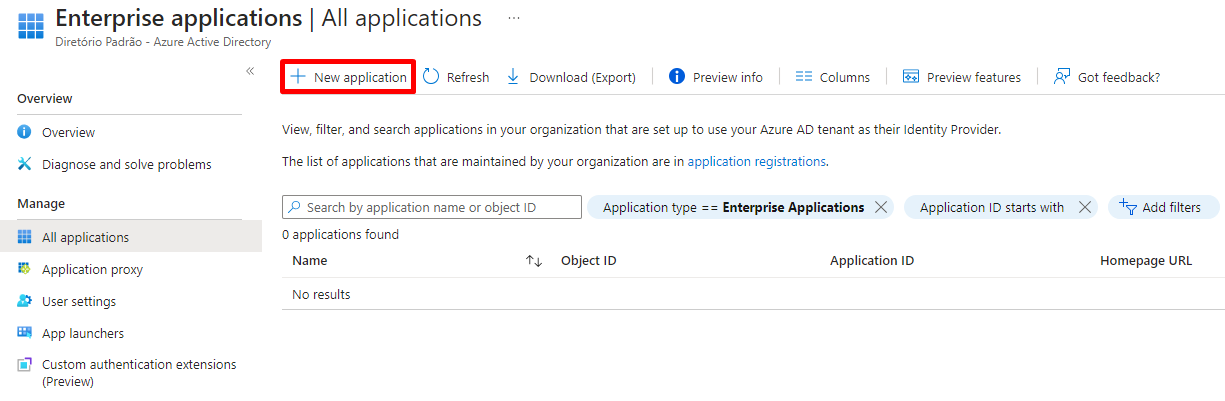This screenshot has height=401, width=1225.
Task: Download the applications export
Action: point(571,77)
